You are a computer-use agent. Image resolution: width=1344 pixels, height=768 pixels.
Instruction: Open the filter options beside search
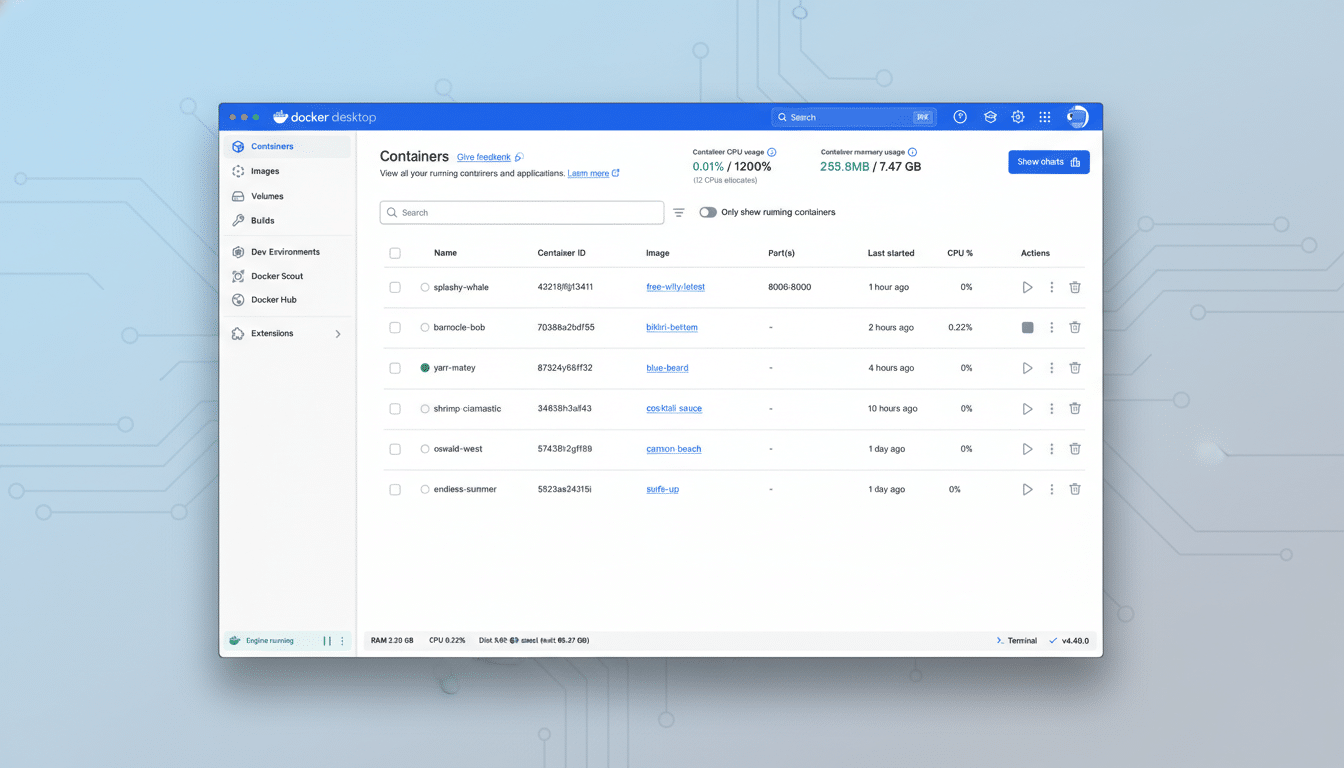click(x=678, y=212)
